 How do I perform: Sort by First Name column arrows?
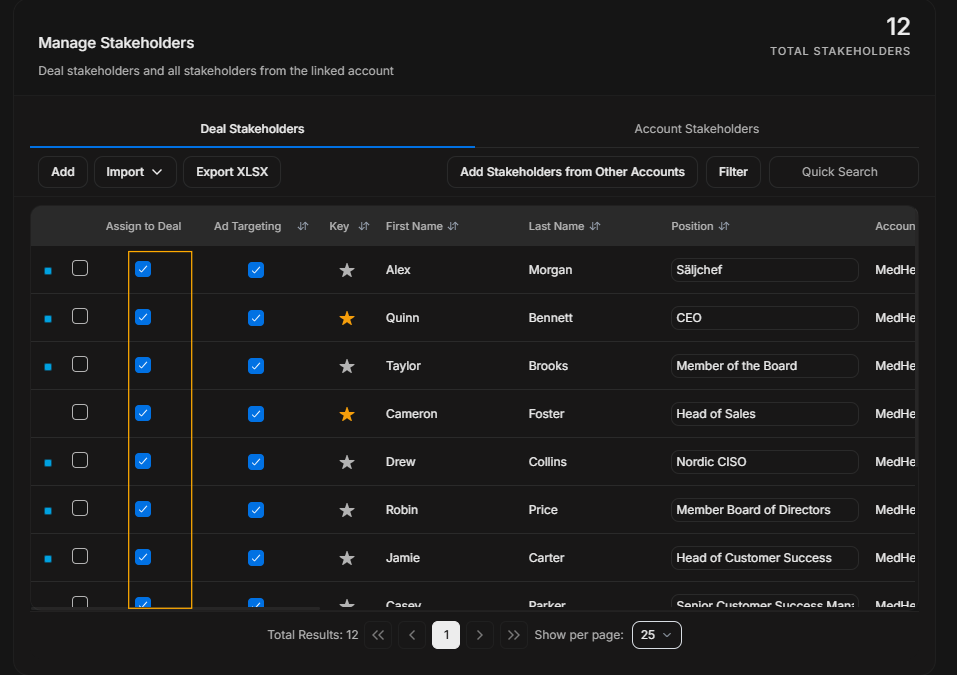453,226
